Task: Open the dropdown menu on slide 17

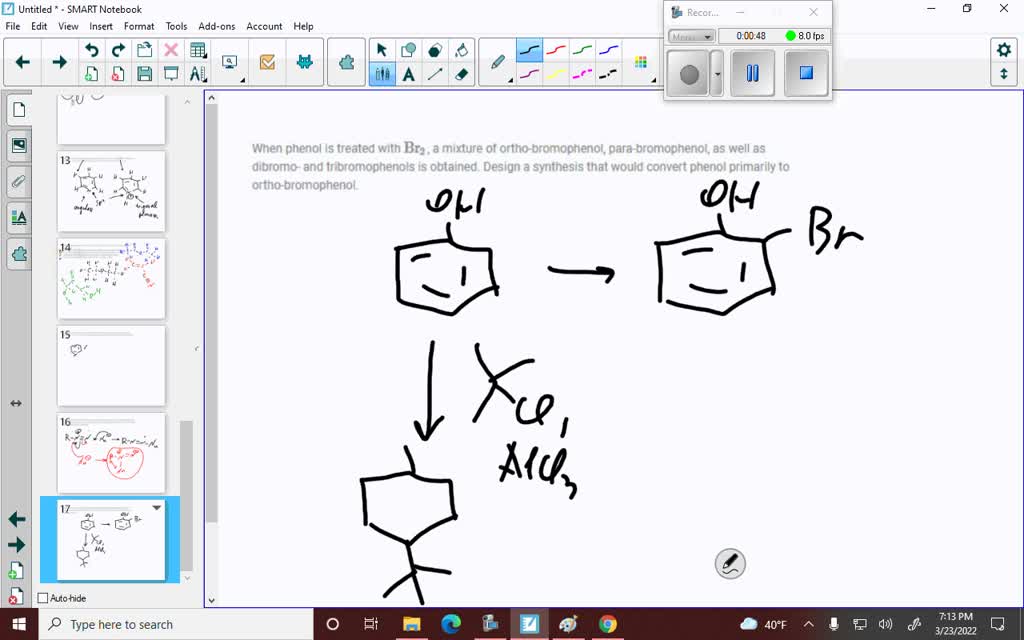Action: [x=156, y=509]
